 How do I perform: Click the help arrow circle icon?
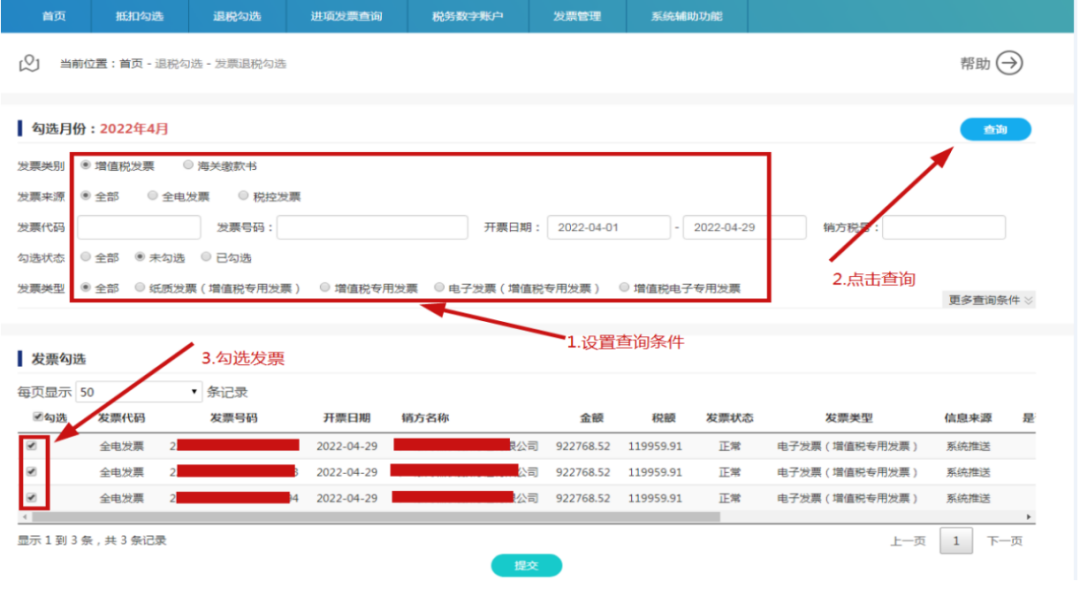click(x=1010, y=63)
